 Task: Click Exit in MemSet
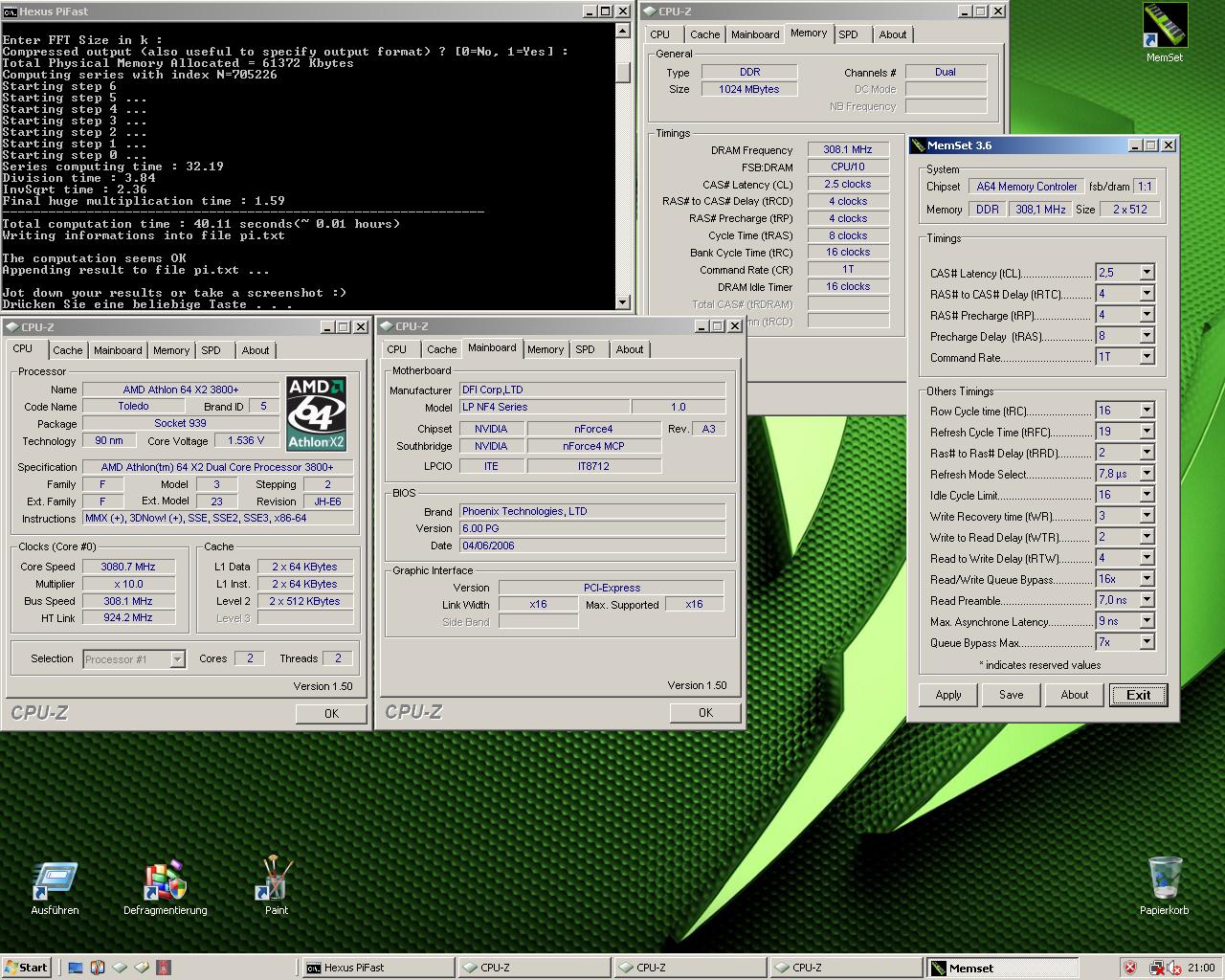coord(1139,695)
